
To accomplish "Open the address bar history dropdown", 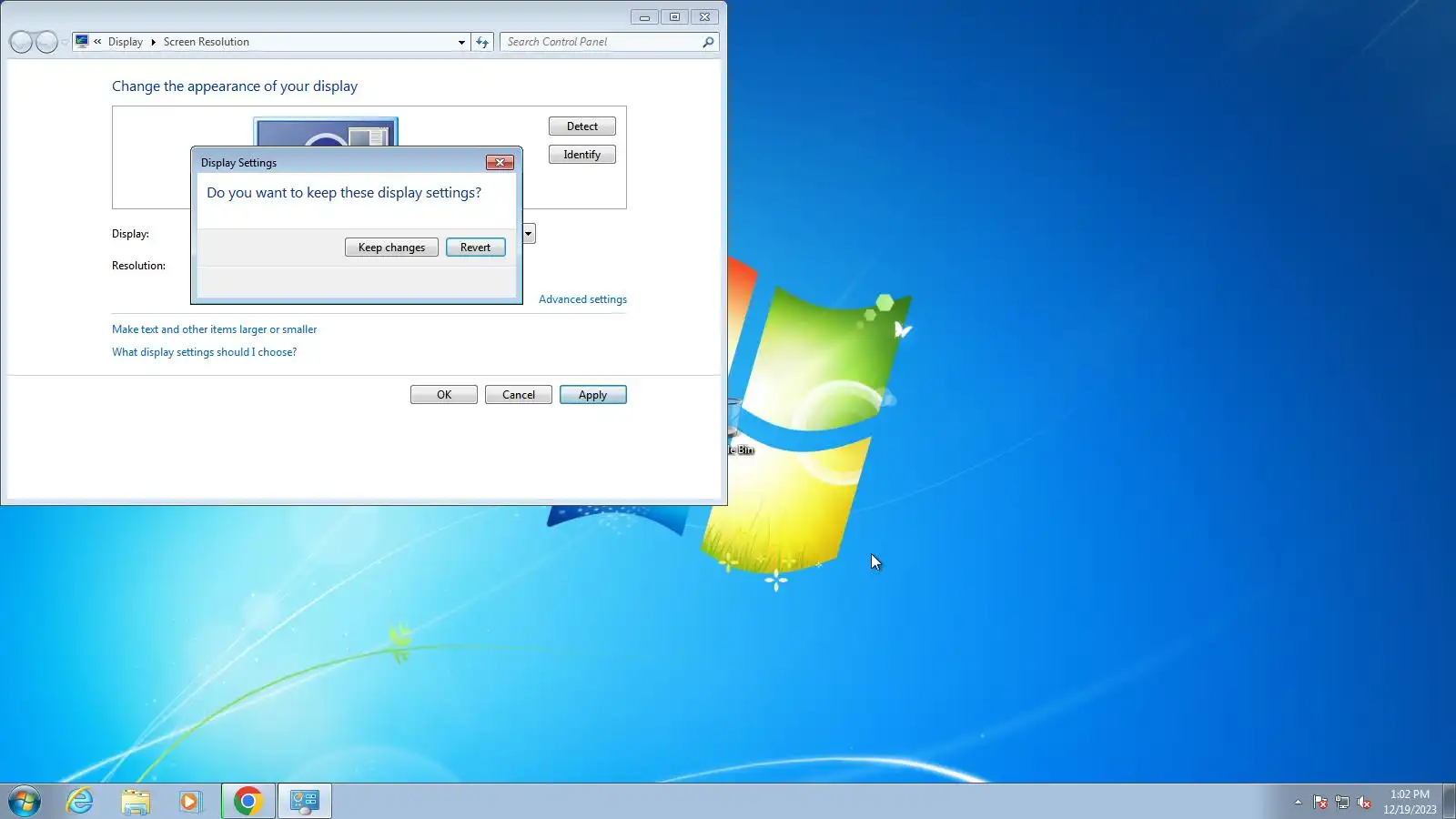I will 461,42.
